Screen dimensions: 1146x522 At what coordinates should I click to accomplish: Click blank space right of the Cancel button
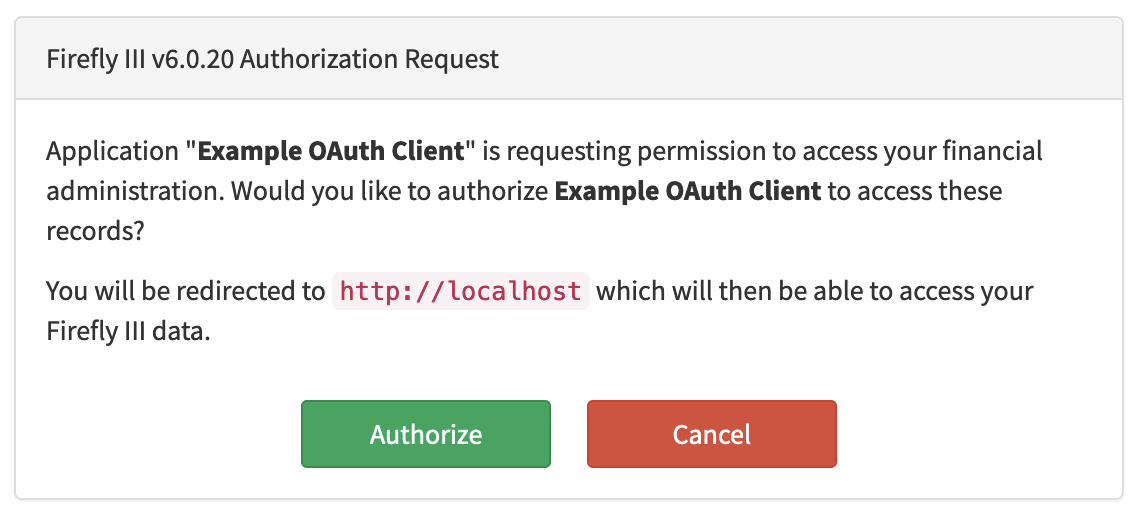coord(980,434)
